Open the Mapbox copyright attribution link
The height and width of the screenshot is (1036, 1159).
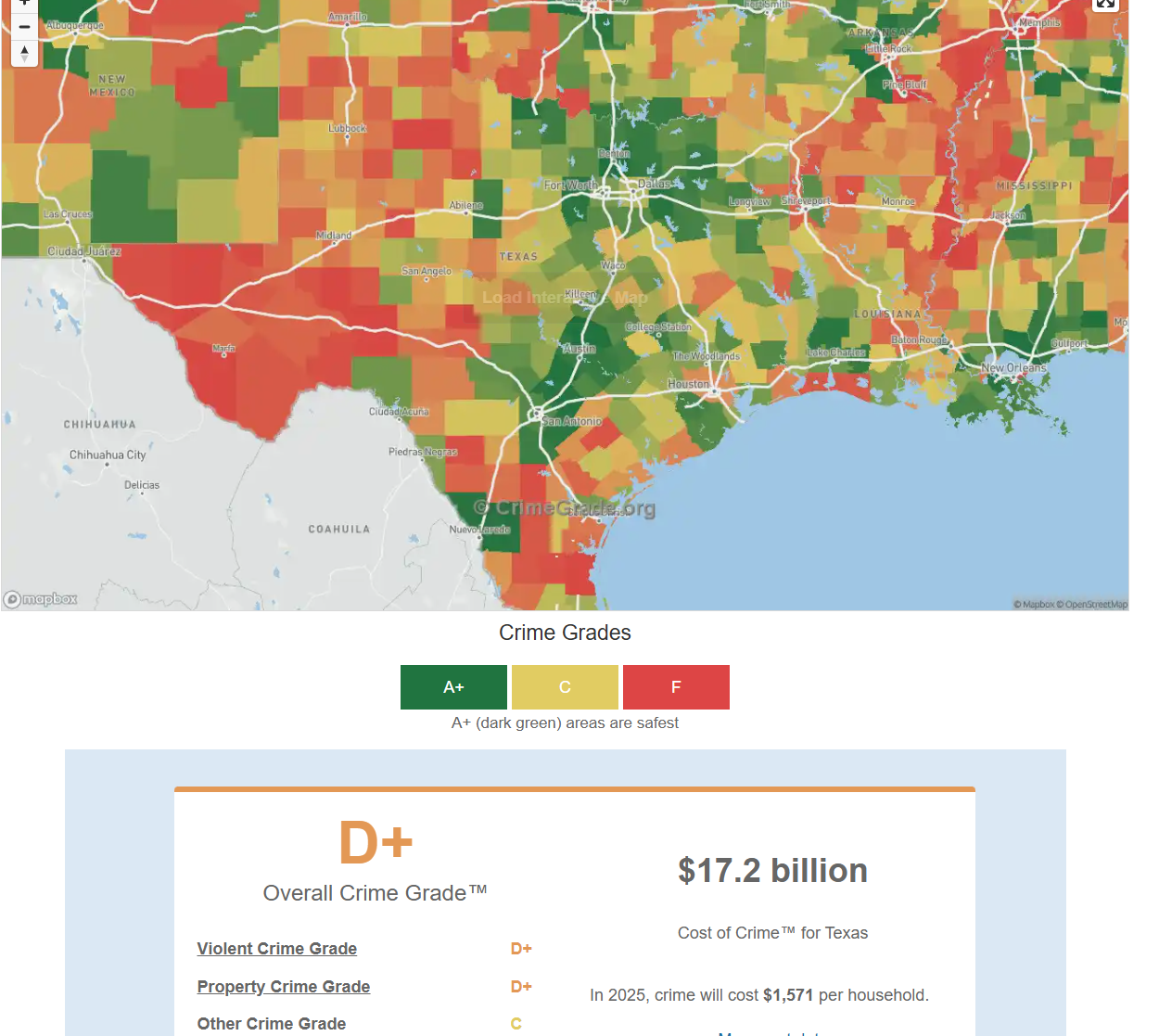[x=1034, y=605]
